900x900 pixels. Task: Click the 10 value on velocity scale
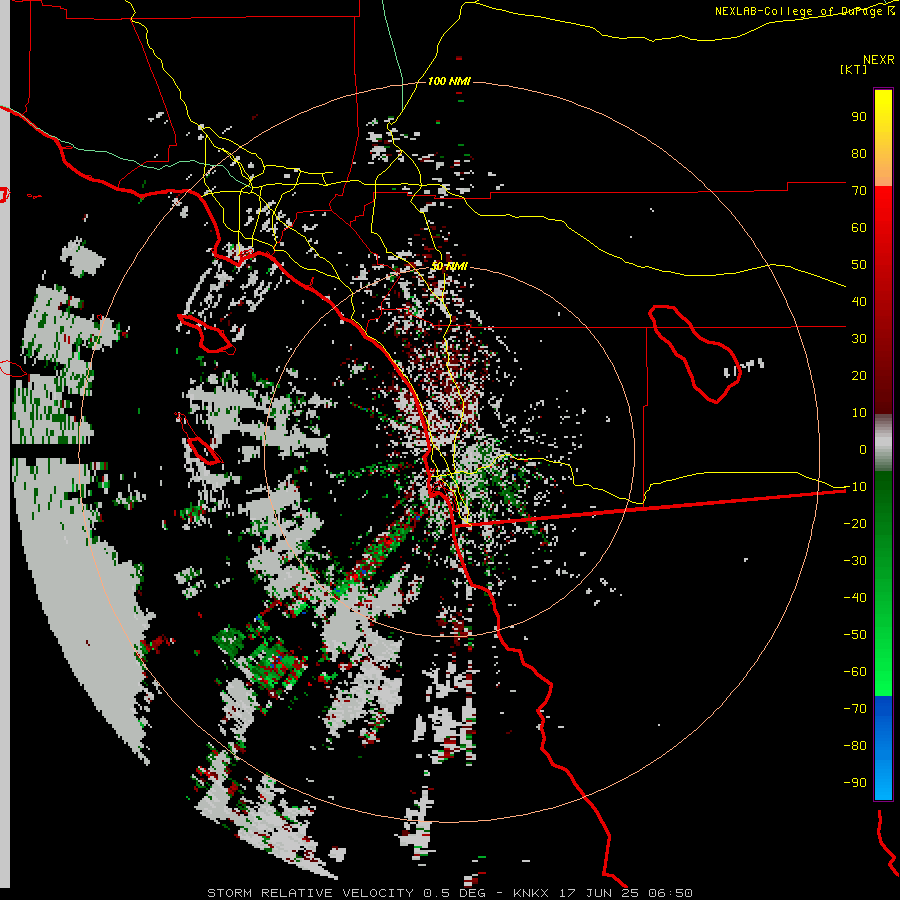pos(859,413)
